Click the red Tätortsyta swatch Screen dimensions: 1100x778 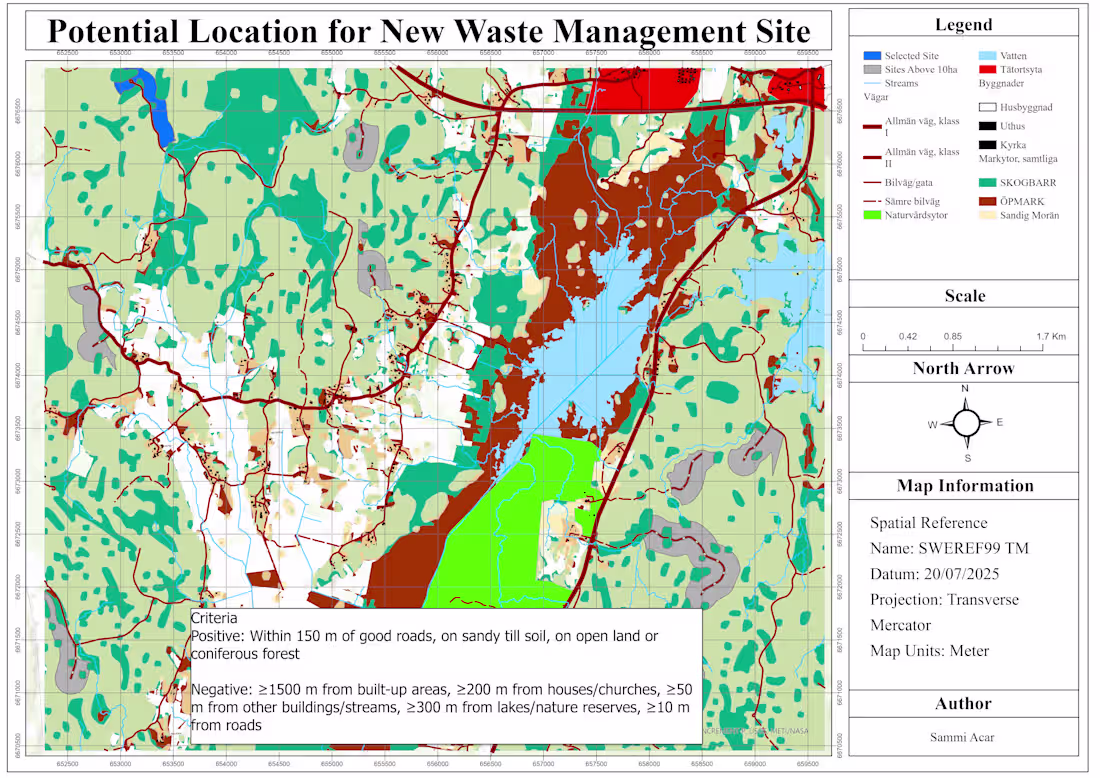(x=987, y=69)
